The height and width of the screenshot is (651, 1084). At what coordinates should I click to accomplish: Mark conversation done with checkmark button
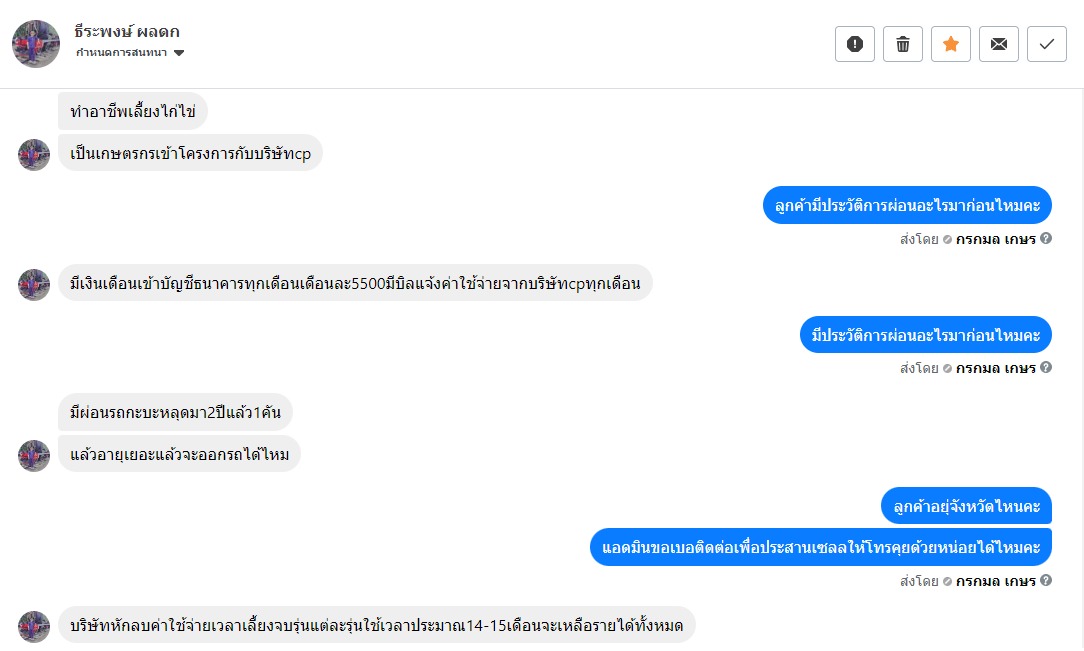point(1047,44)
